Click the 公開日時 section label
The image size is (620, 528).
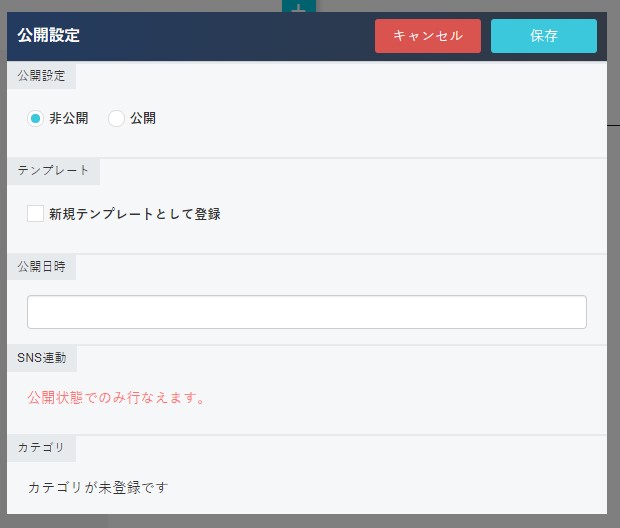pos(41,267)
